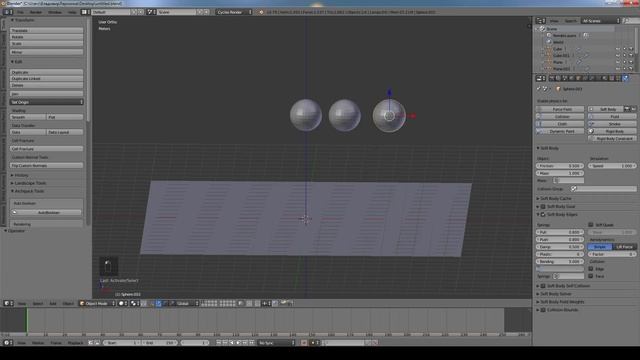Open the Render menu
Viewport: 640px width, 360px height.
(x=36, y=12)
